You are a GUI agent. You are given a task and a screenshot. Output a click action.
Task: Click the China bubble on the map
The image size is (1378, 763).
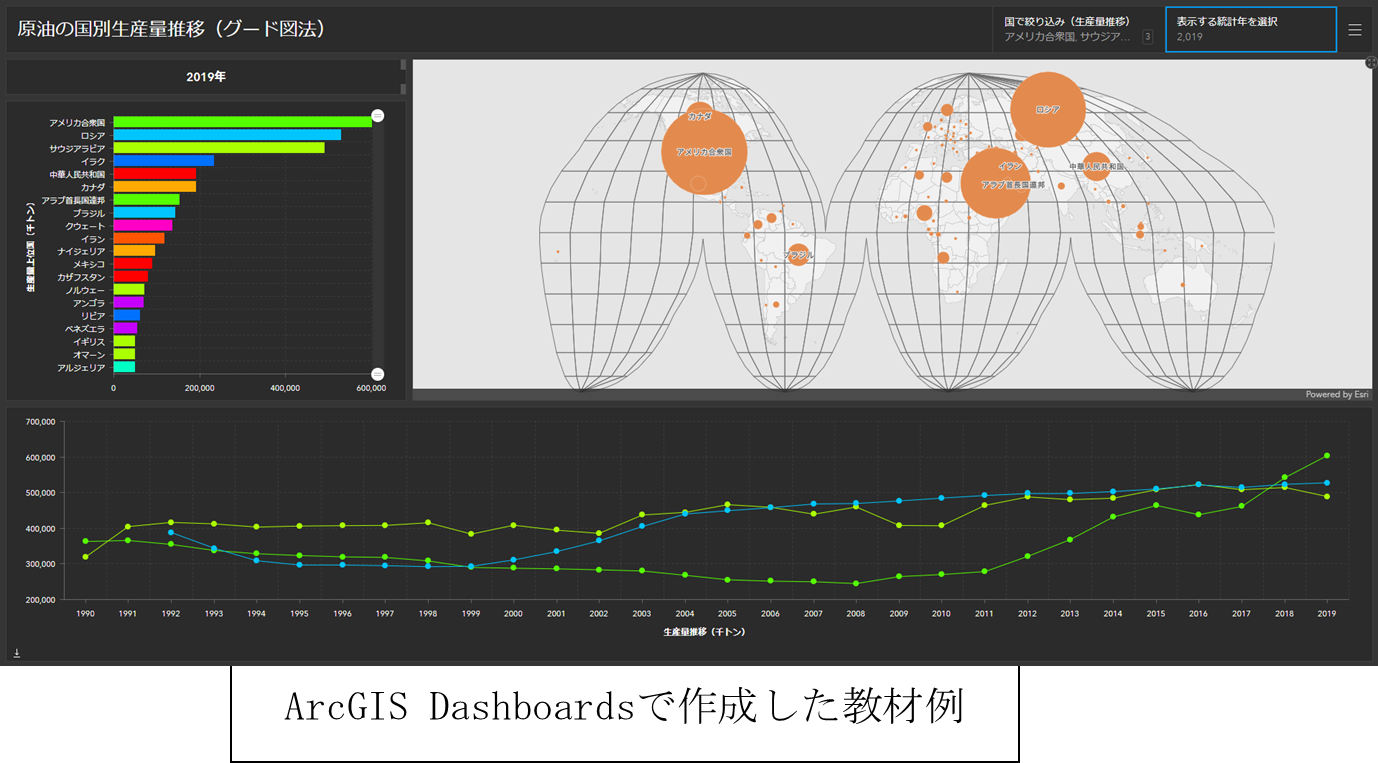1096,167
